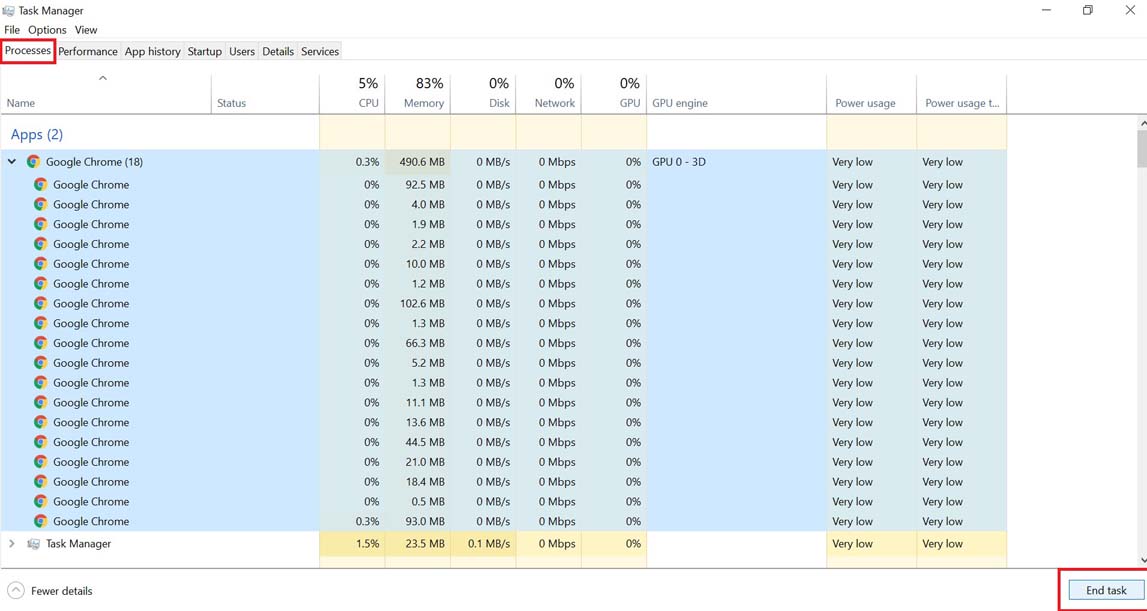Click the Chrome icon in the 66.3 MB row

point(40,342)
